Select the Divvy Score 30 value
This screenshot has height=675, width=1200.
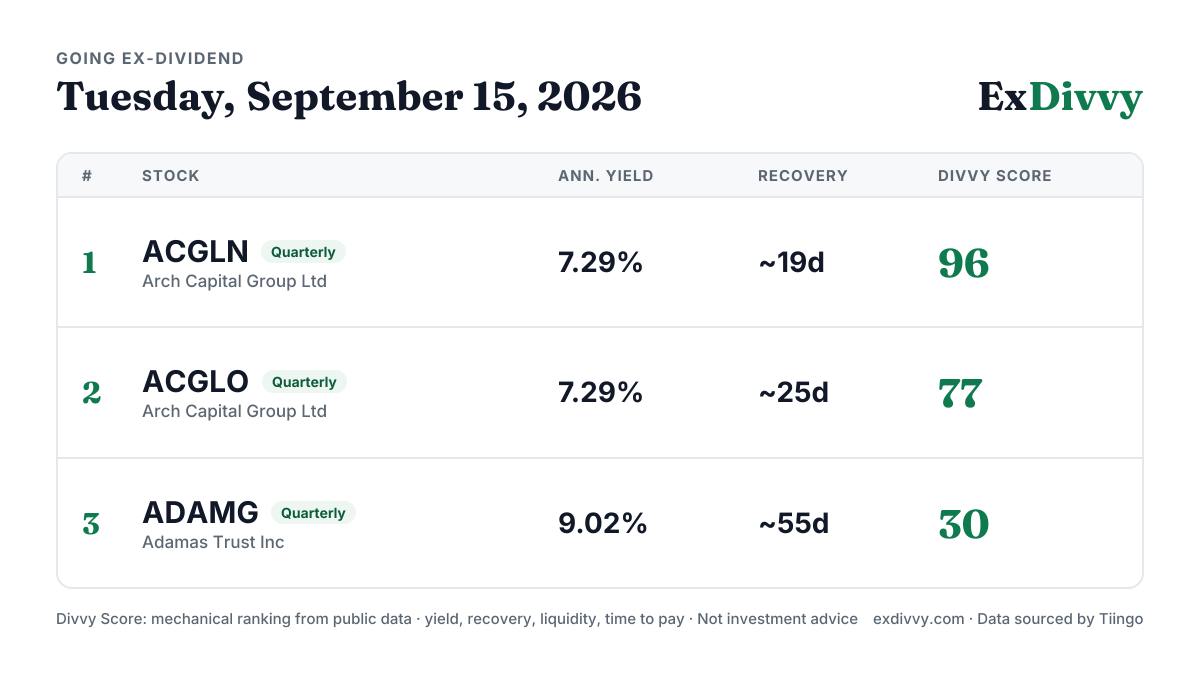tap(964, 524)
